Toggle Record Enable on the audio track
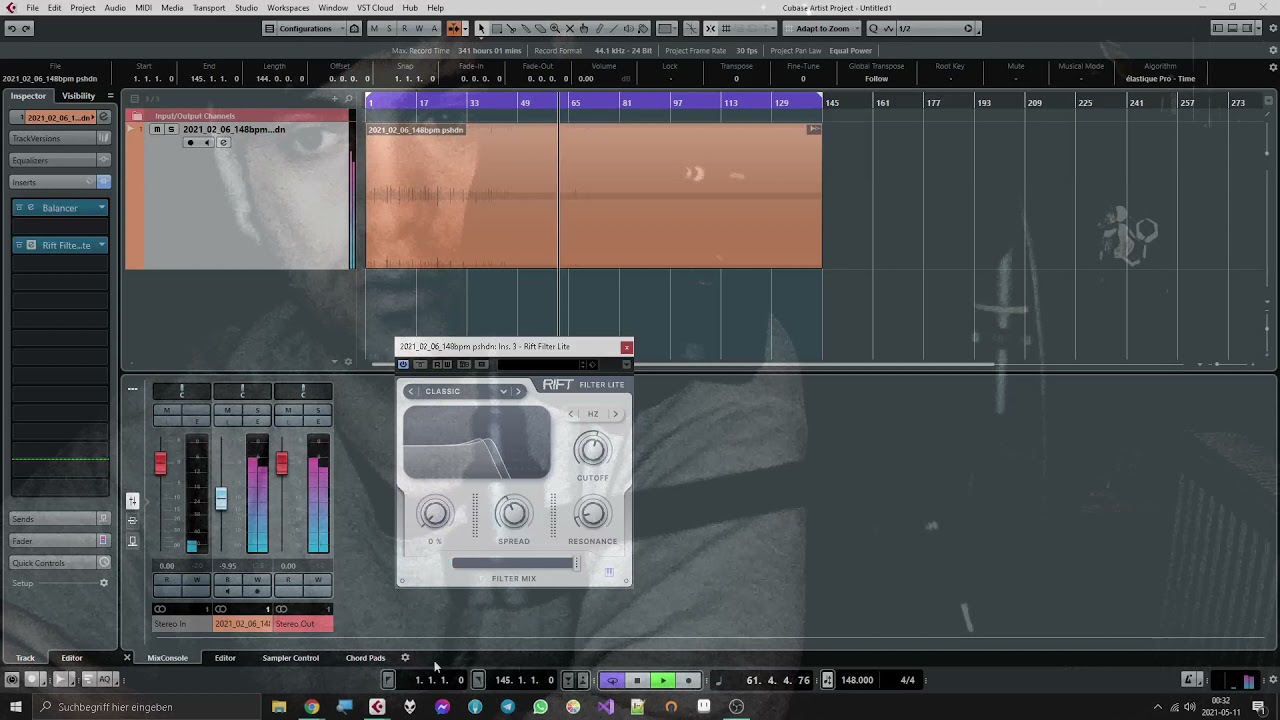Viewport: 1280px width, 720px height. 190,142
